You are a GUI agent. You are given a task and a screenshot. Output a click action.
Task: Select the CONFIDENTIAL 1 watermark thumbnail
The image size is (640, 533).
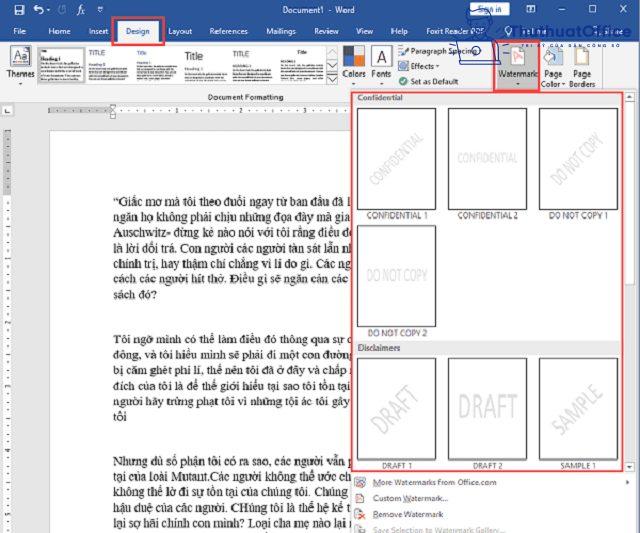(396, 160)
